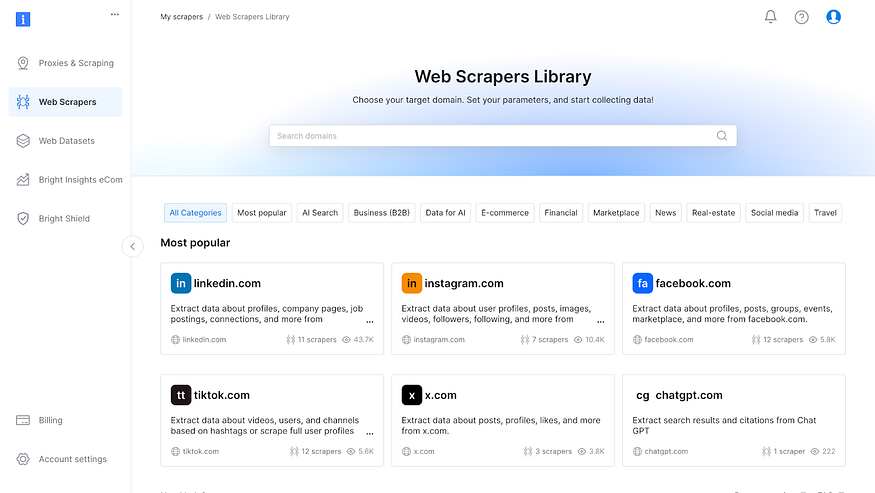The height and width of the screenshot is (493, 875).
Task: Click the tiktok.com logo icon
Action: pyautogui.click(x=181, y=395)
